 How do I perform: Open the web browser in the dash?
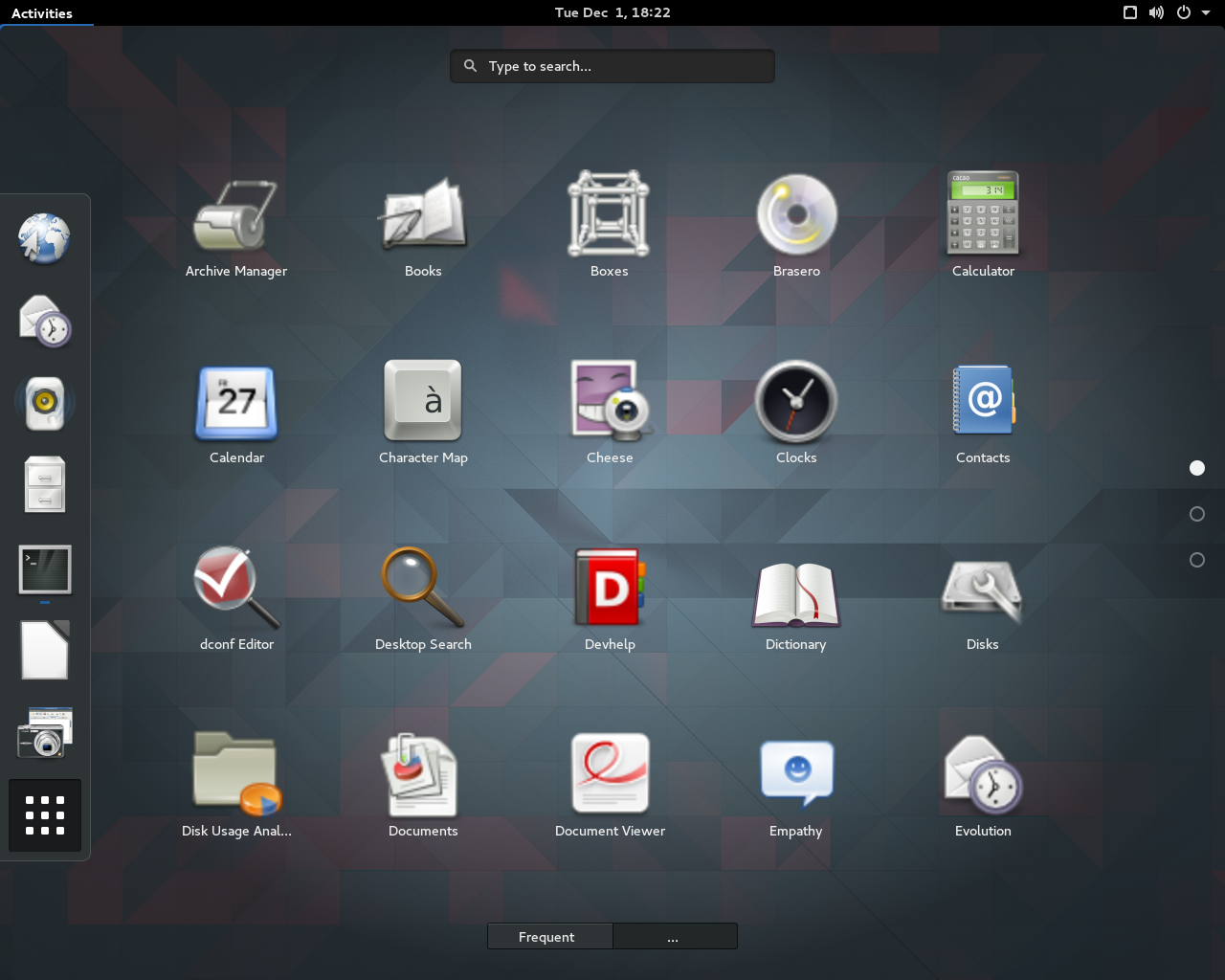pyautogui.click(x=44, y=238)
